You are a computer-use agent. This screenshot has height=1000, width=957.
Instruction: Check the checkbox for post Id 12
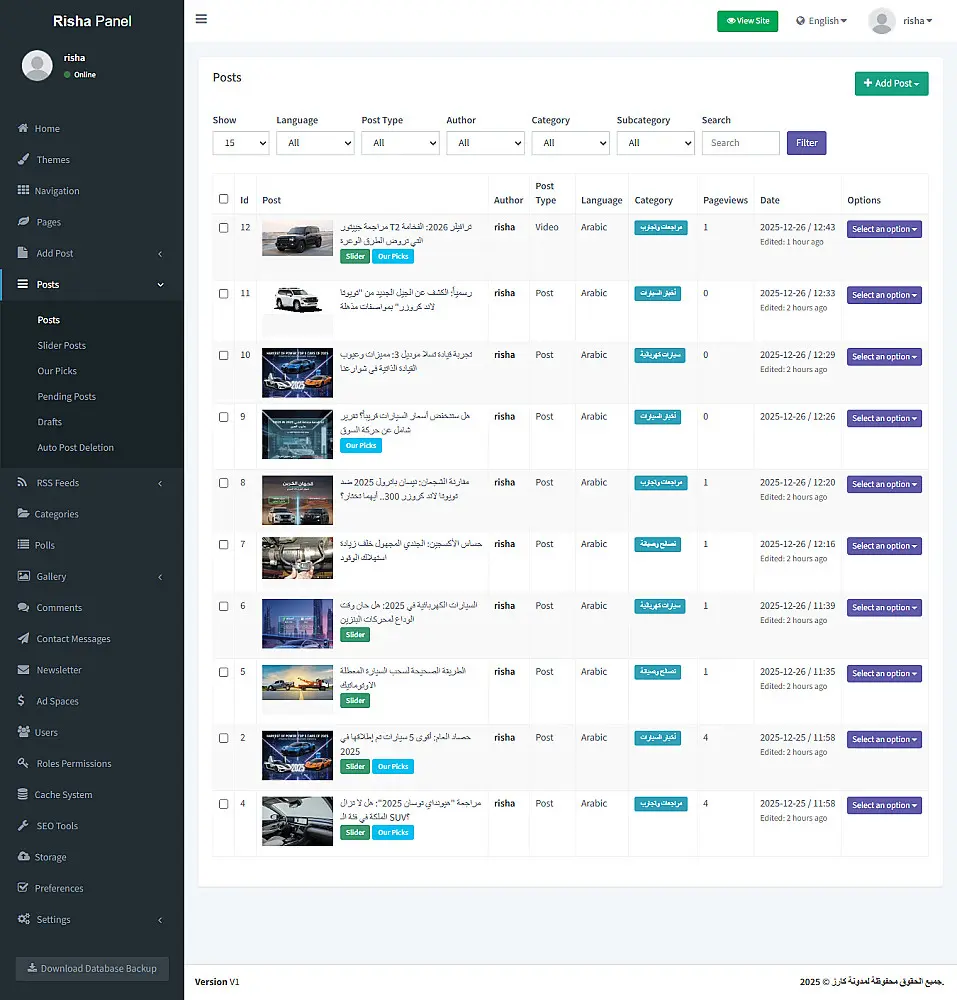pyautogui.click(x=223, y=228)
